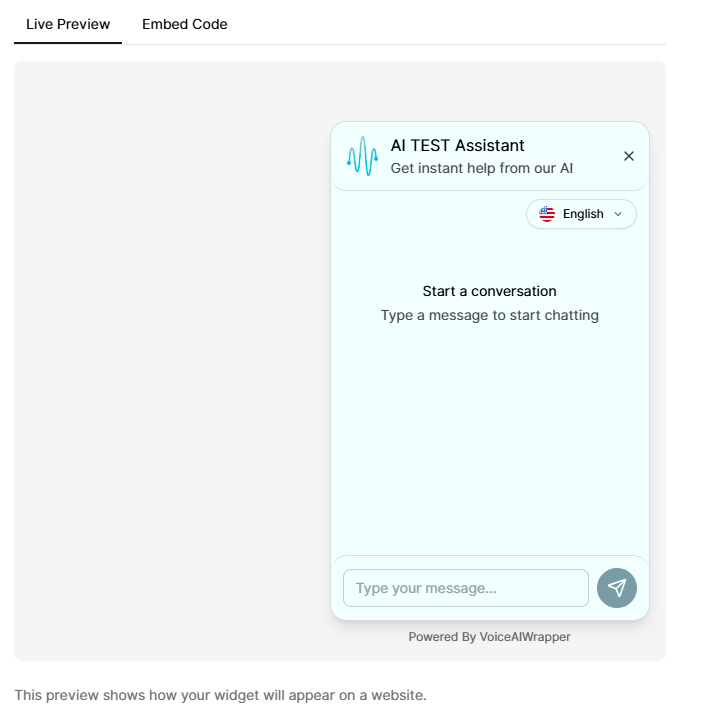The image size is (703, 712).
Task: Click the empty chat conversation area
Action: click(x=489, y=440)
